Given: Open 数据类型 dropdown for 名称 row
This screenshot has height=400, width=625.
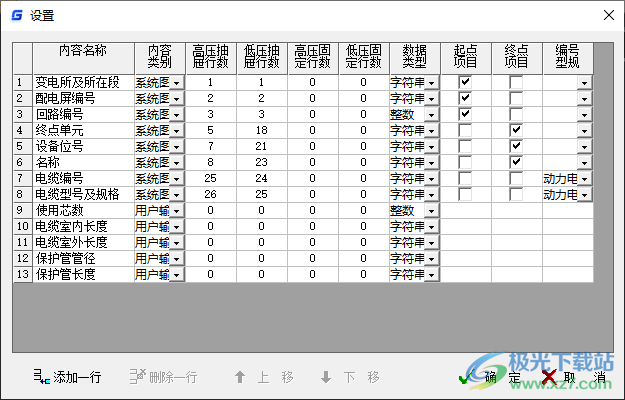Looking at the screenshot, I should 432,163.
